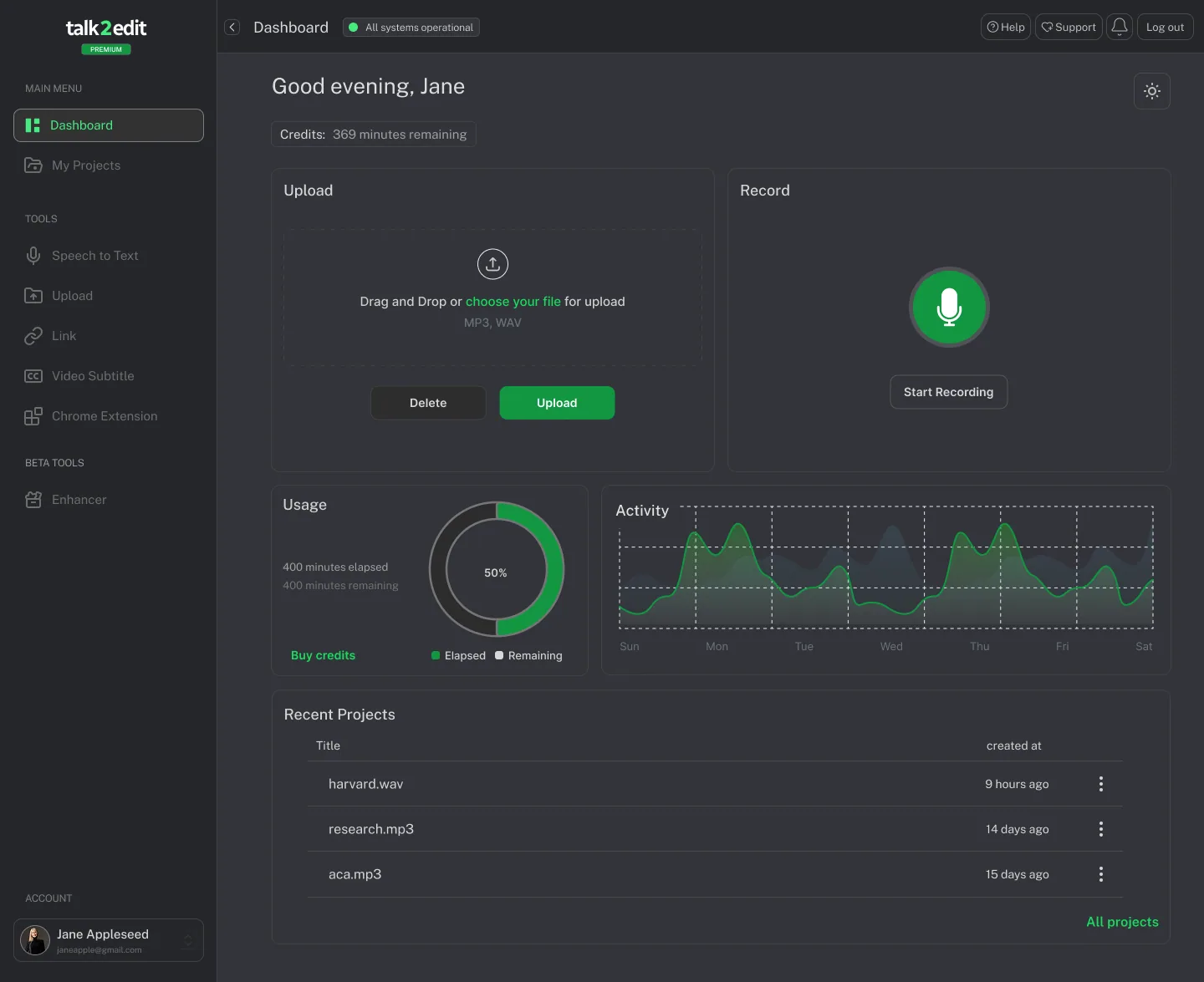Click the talk2edit logo
Viewport: 1204px width, 982px height.
[106, 28]
